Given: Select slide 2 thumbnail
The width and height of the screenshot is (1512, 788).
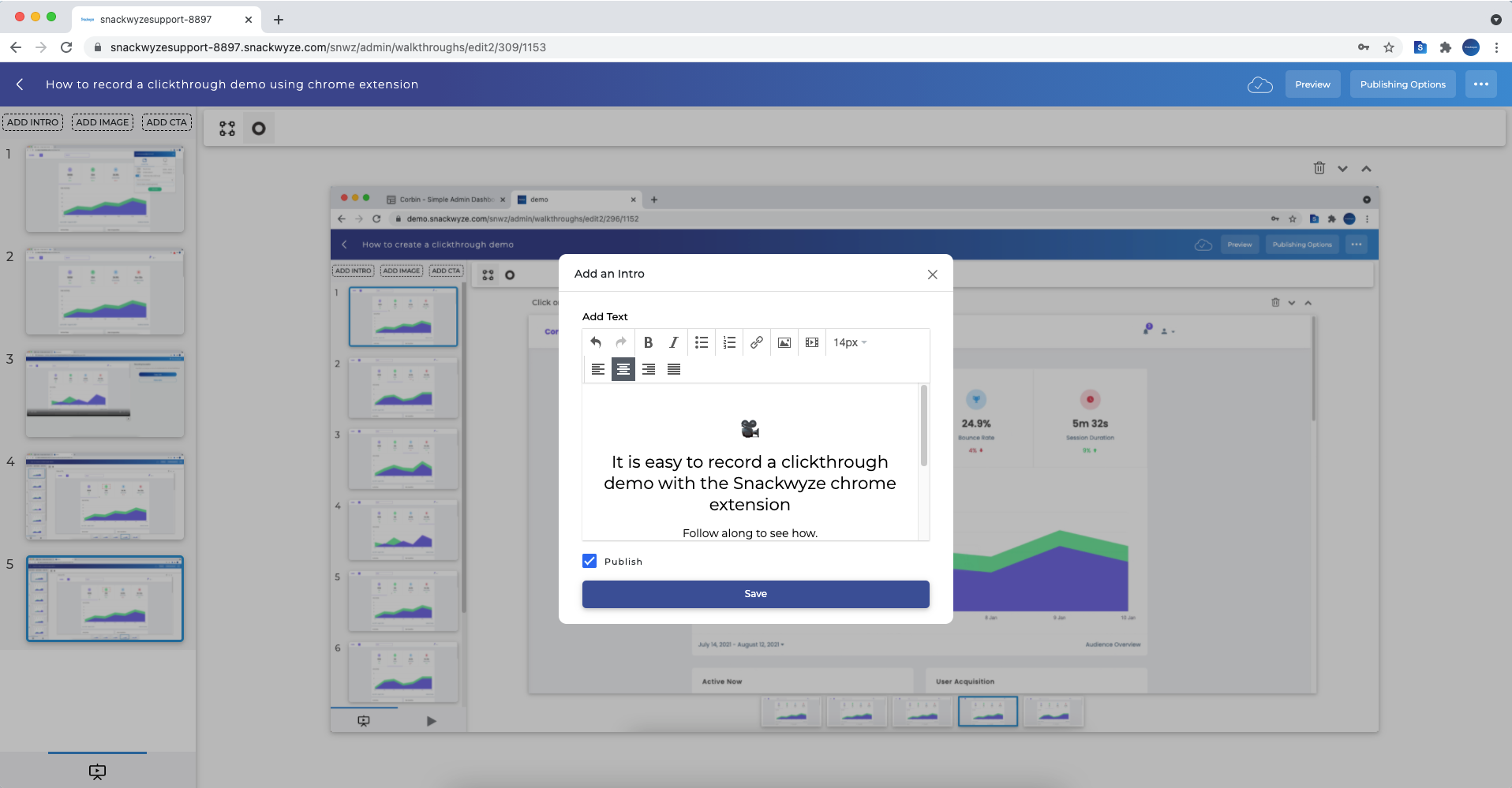Looking at the screenshot, I should (x=105, y=291).
